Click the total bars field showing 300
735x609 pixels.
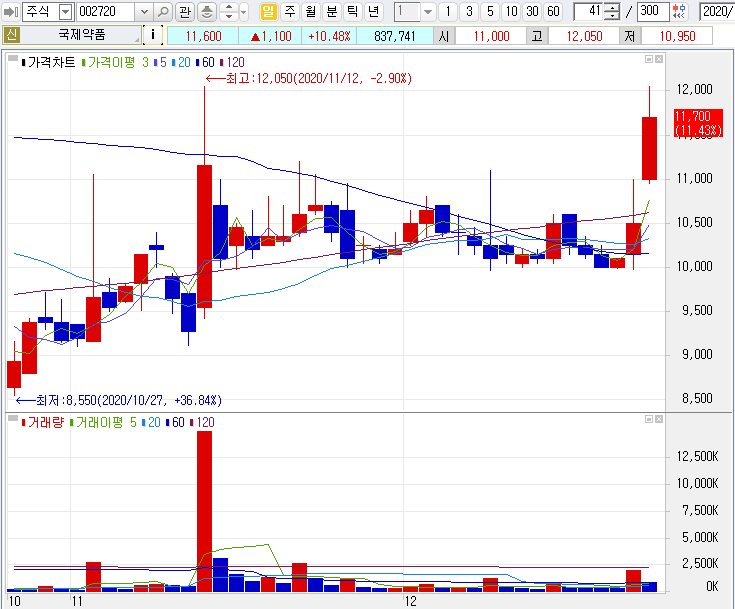point(653,11)
